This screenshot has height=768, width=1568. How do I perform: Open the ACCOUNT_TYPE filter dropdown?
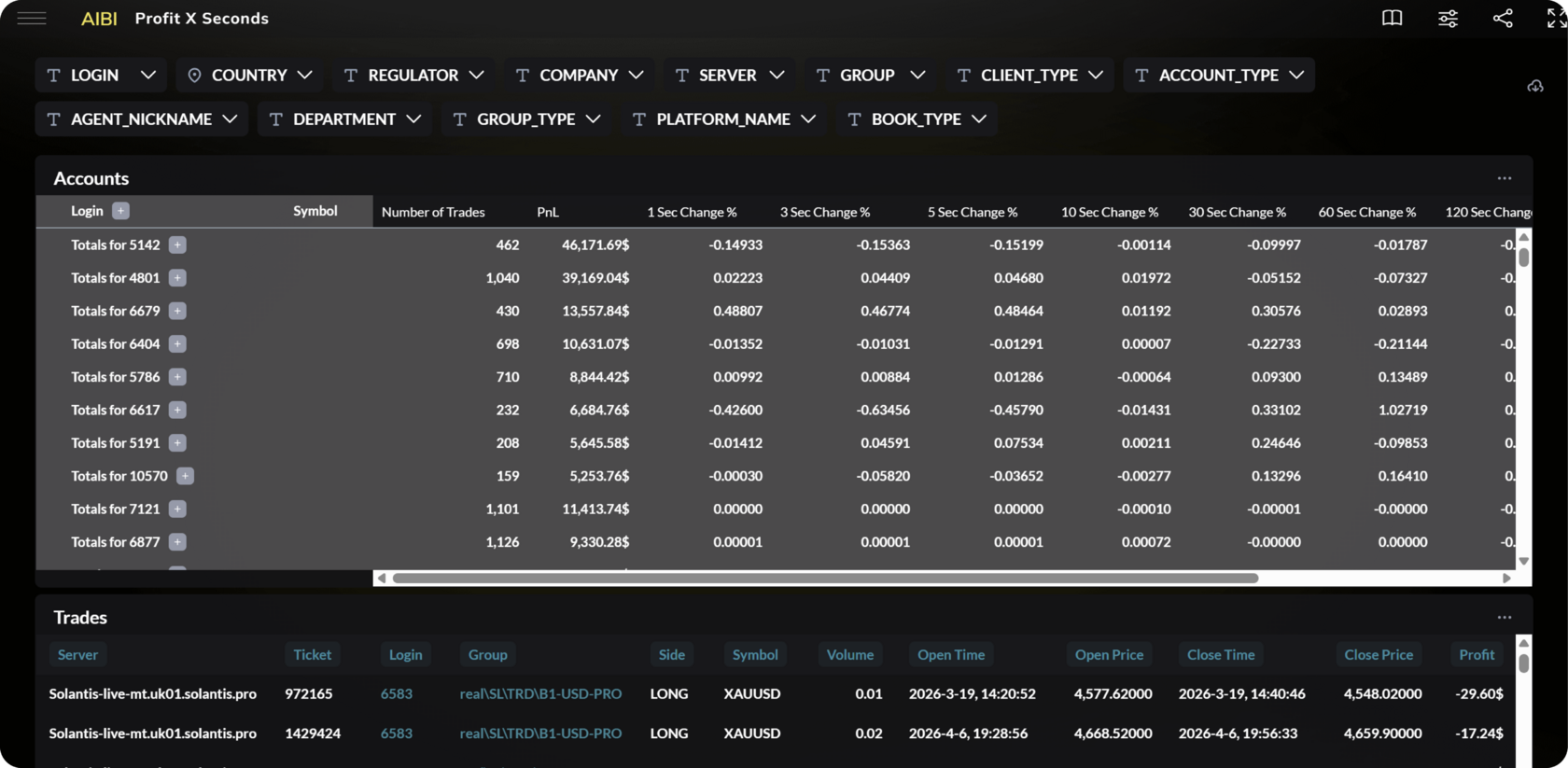tap(1219, 75)
